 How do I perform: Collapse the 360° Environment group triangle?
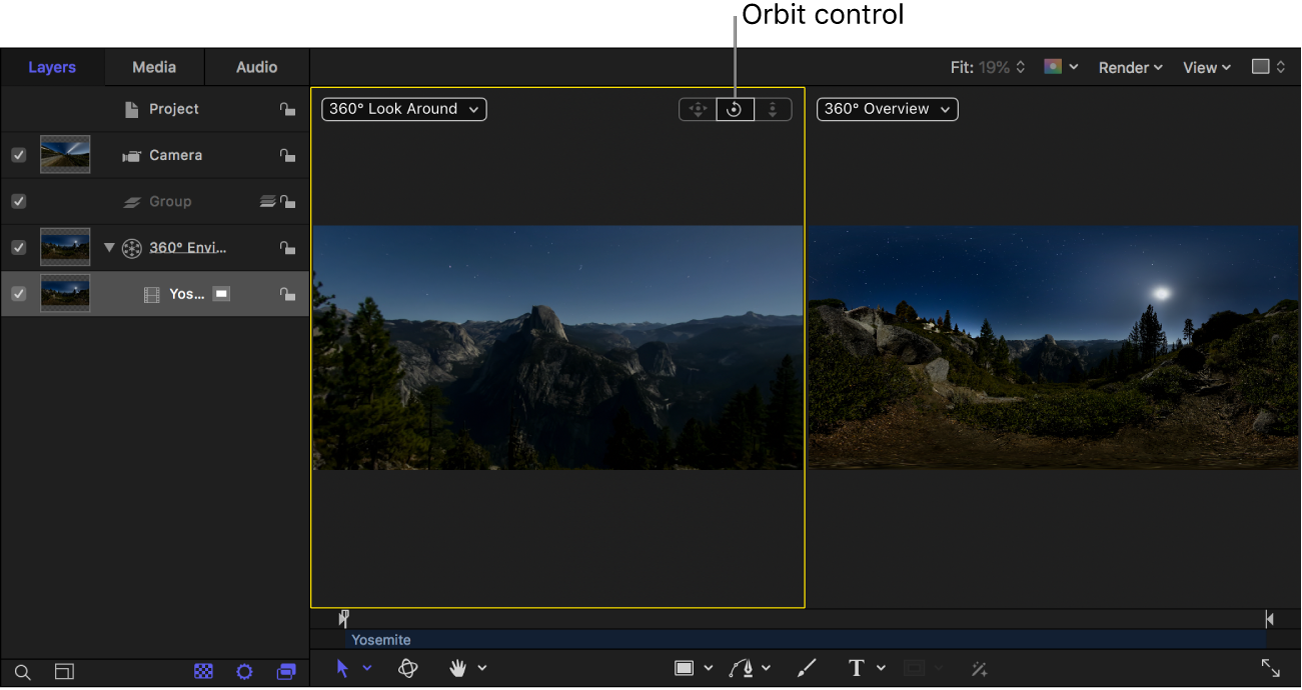109,248
